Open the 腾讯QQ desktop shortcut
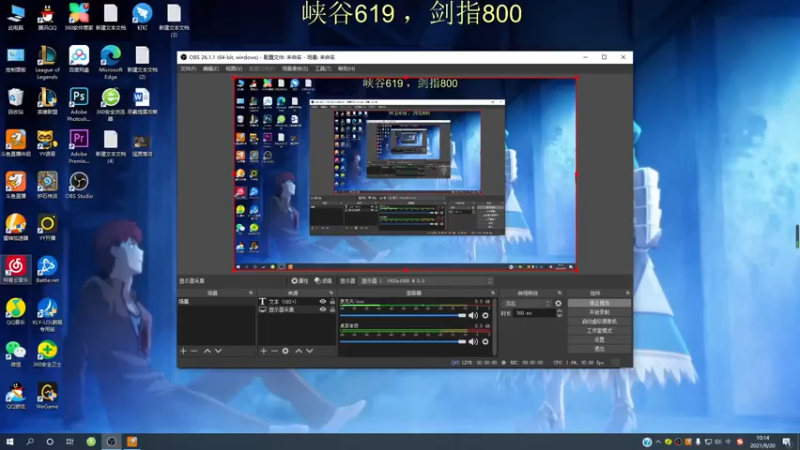This screenshot has width=800, height=450. click(47, 17)
